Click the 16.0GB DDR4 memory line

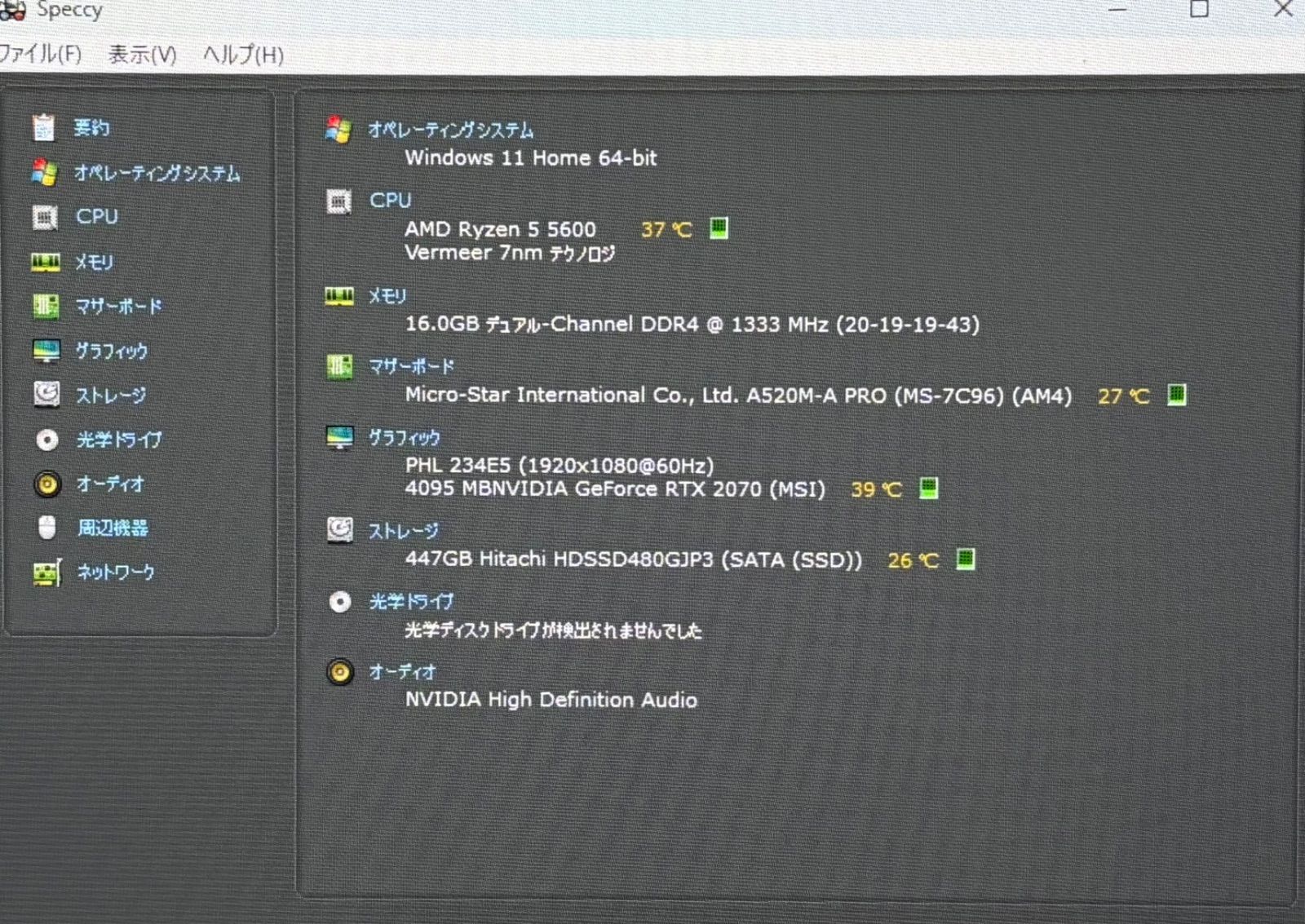(x=692, y=324)
